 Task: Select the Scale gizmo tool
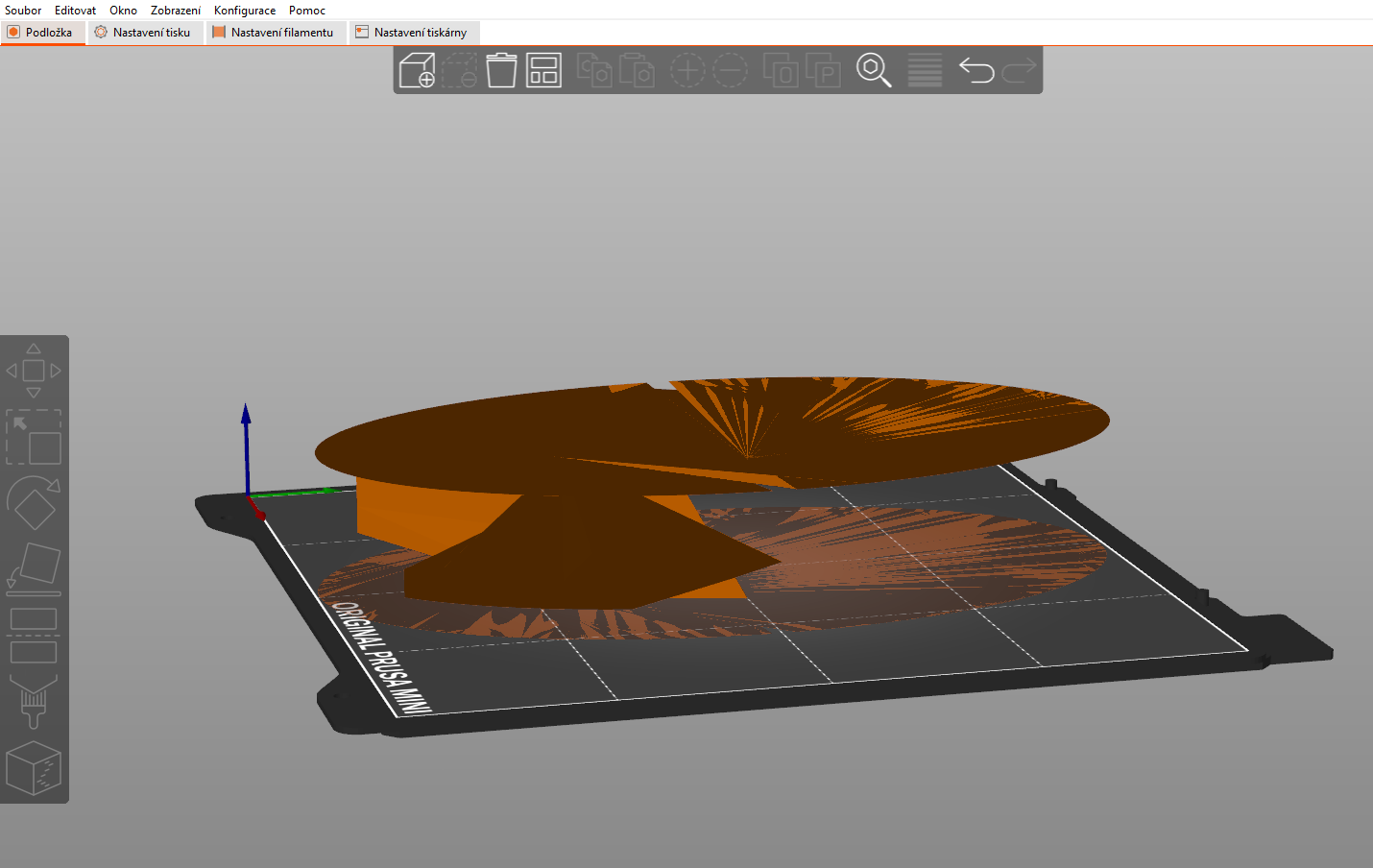(34, 437)
